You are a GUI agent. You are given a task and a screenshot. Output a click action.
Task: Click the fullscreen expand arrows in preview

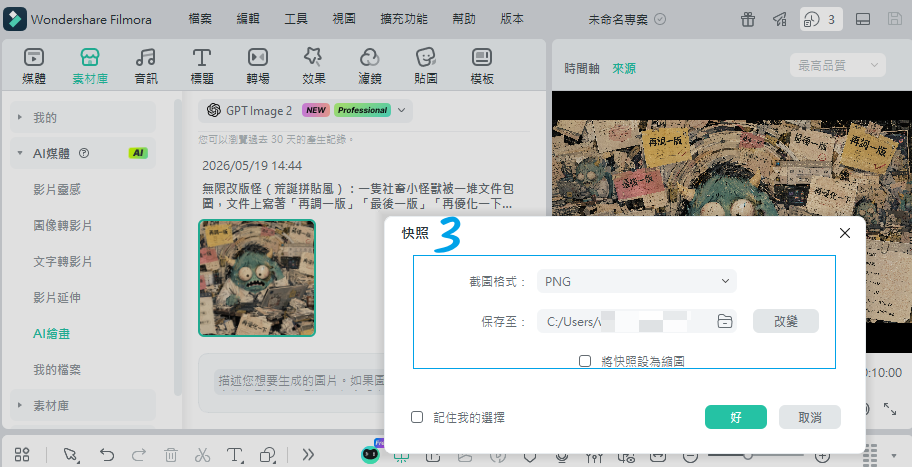pos(890,409)
